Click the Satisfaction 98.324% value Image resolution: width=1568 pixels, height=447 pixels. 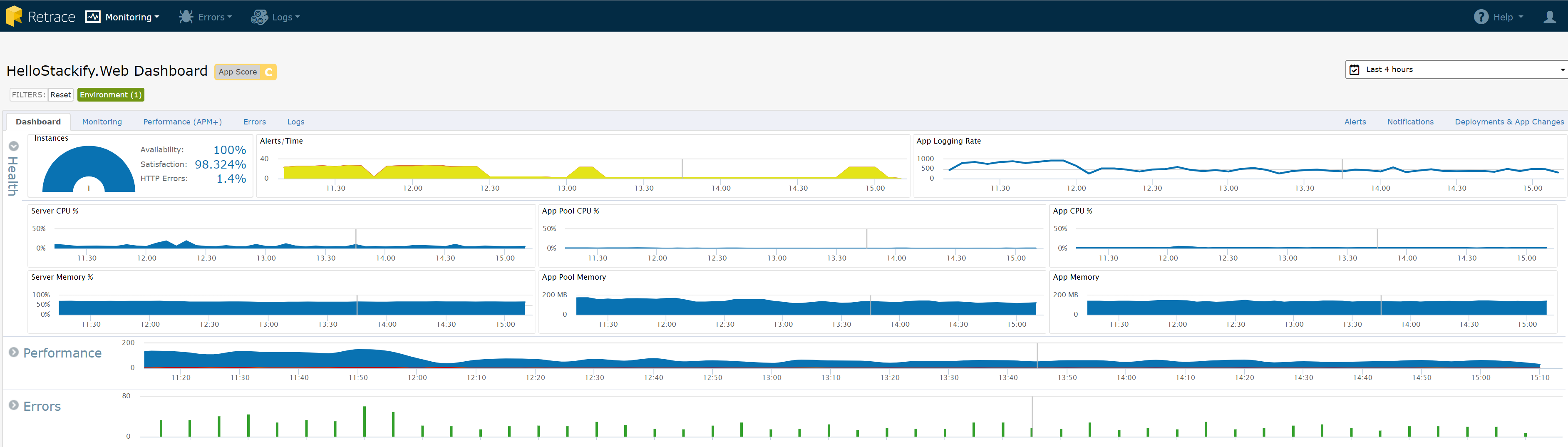pos(221,164)
